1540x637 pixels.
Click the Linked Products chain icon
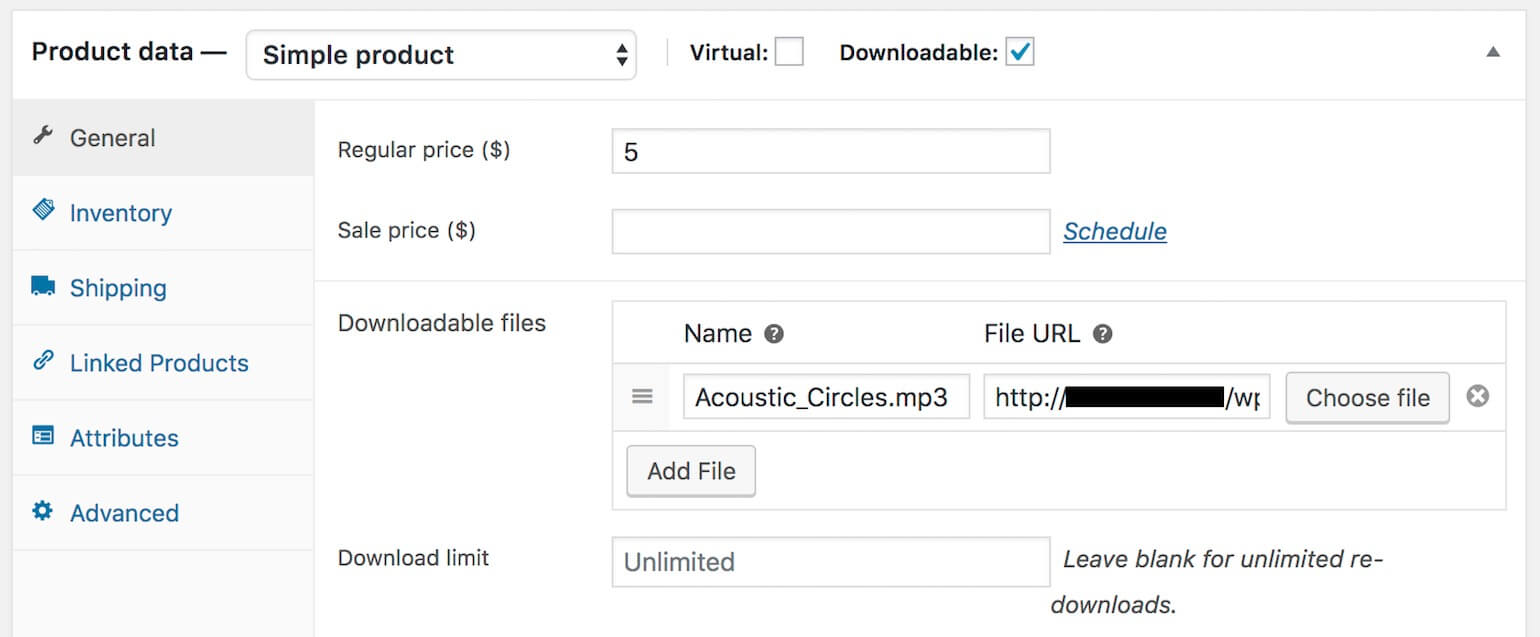click(44, 362)
